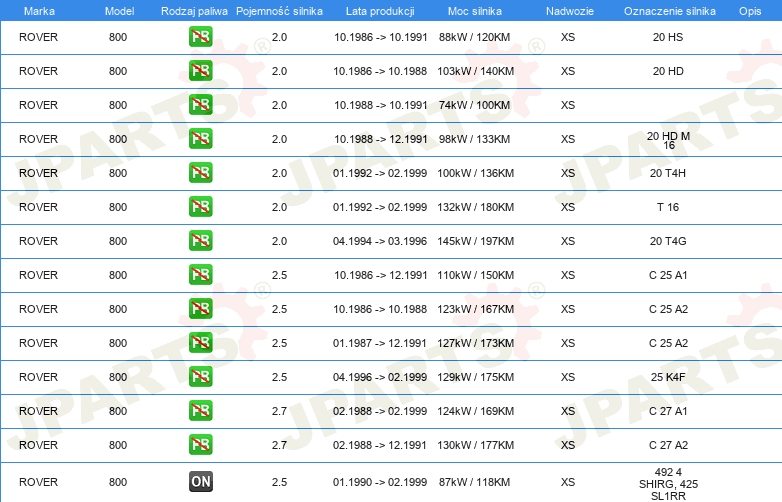Click production years 10.1986 -> 12.1991
The image size is (782, 502).
[x=381, y=275]
